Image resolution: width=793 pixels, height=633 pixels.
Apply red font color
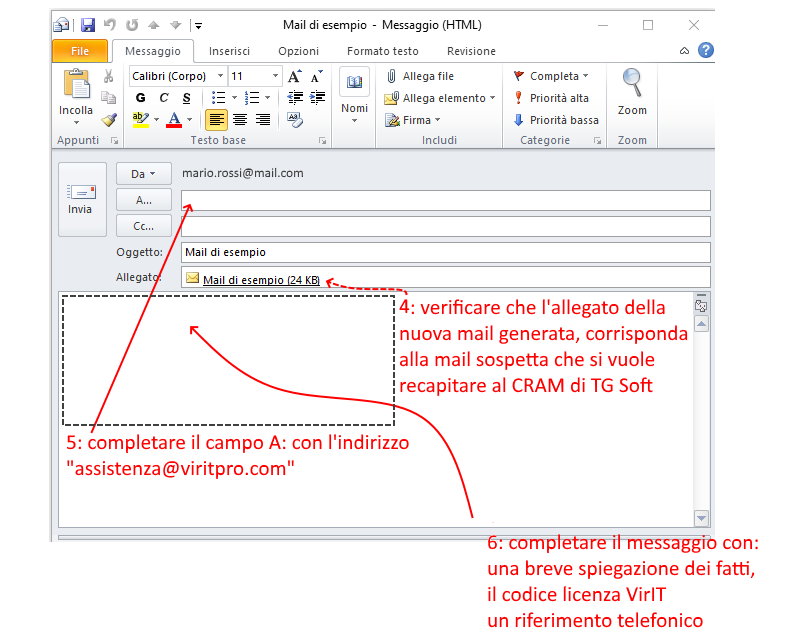point(174,120)
